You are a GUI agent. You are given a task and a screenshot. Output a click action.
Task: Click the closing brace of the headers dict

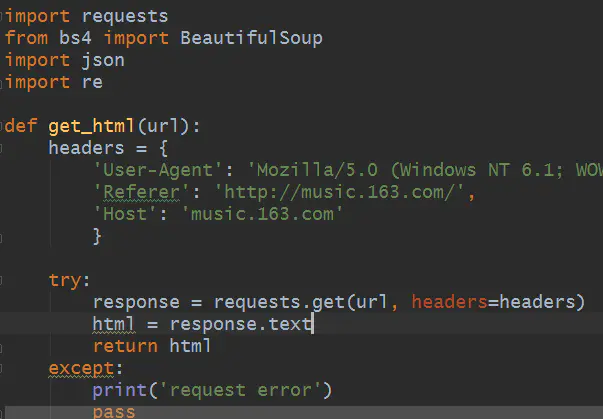click(x=97, y=236)
